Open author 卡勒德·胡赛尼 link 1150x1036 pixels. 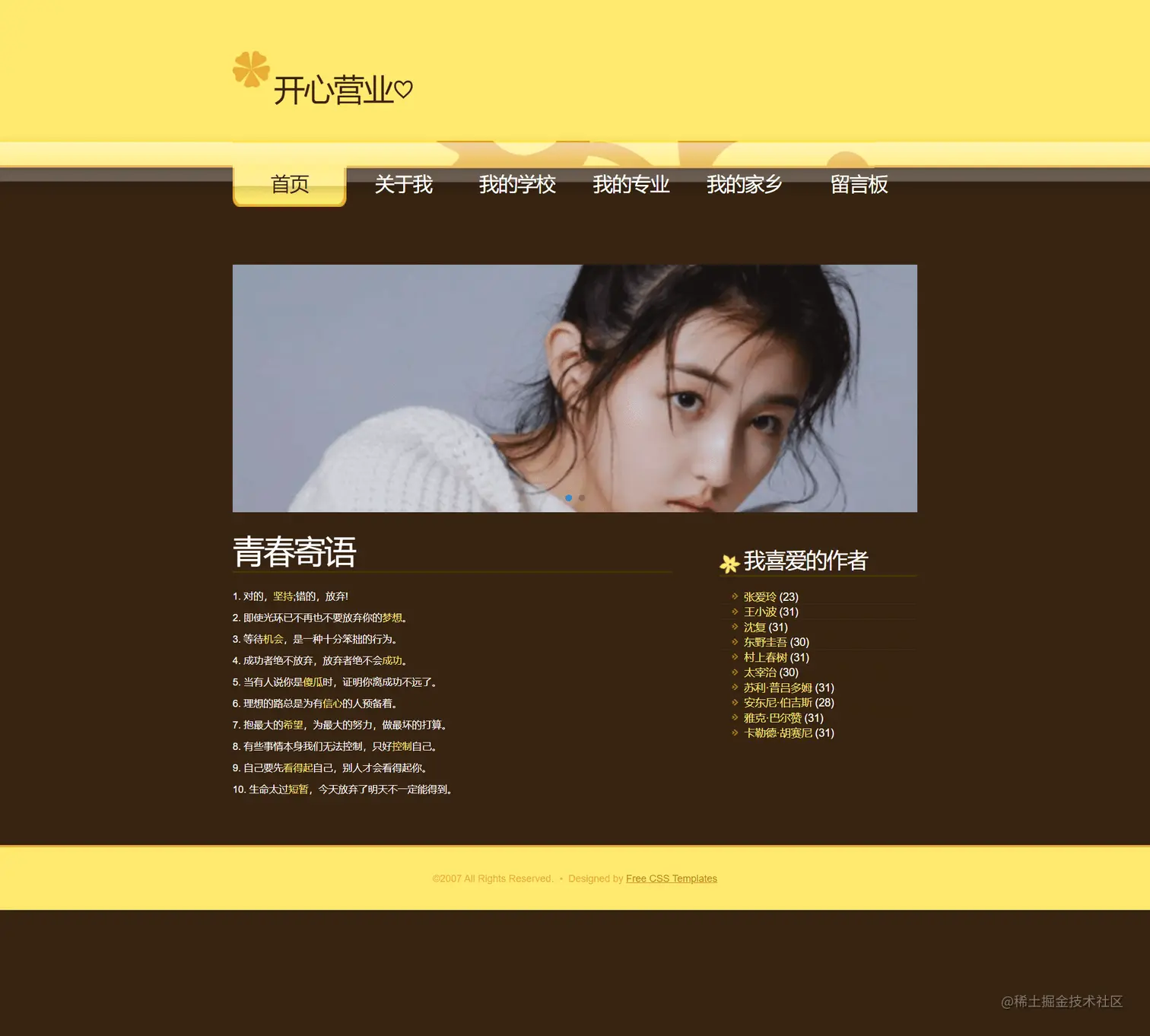[778, 733]
